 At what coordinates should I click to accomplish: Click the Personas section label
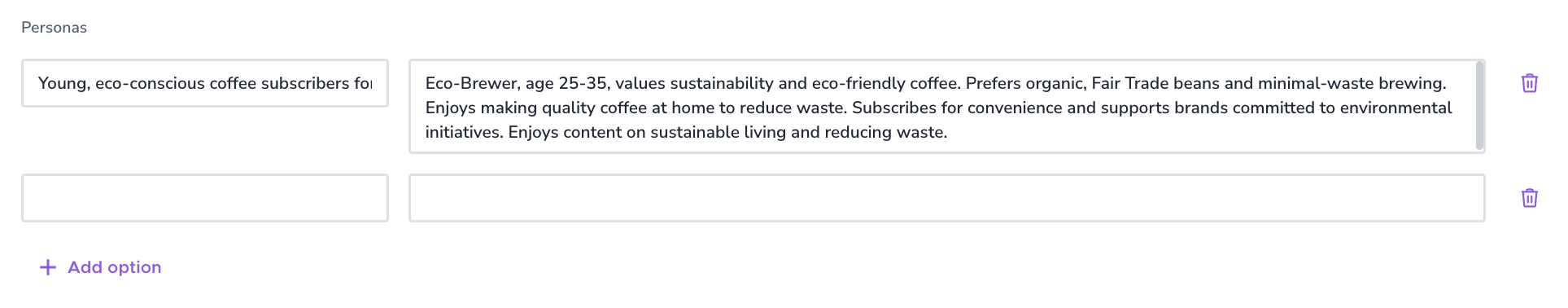(54, 28)
